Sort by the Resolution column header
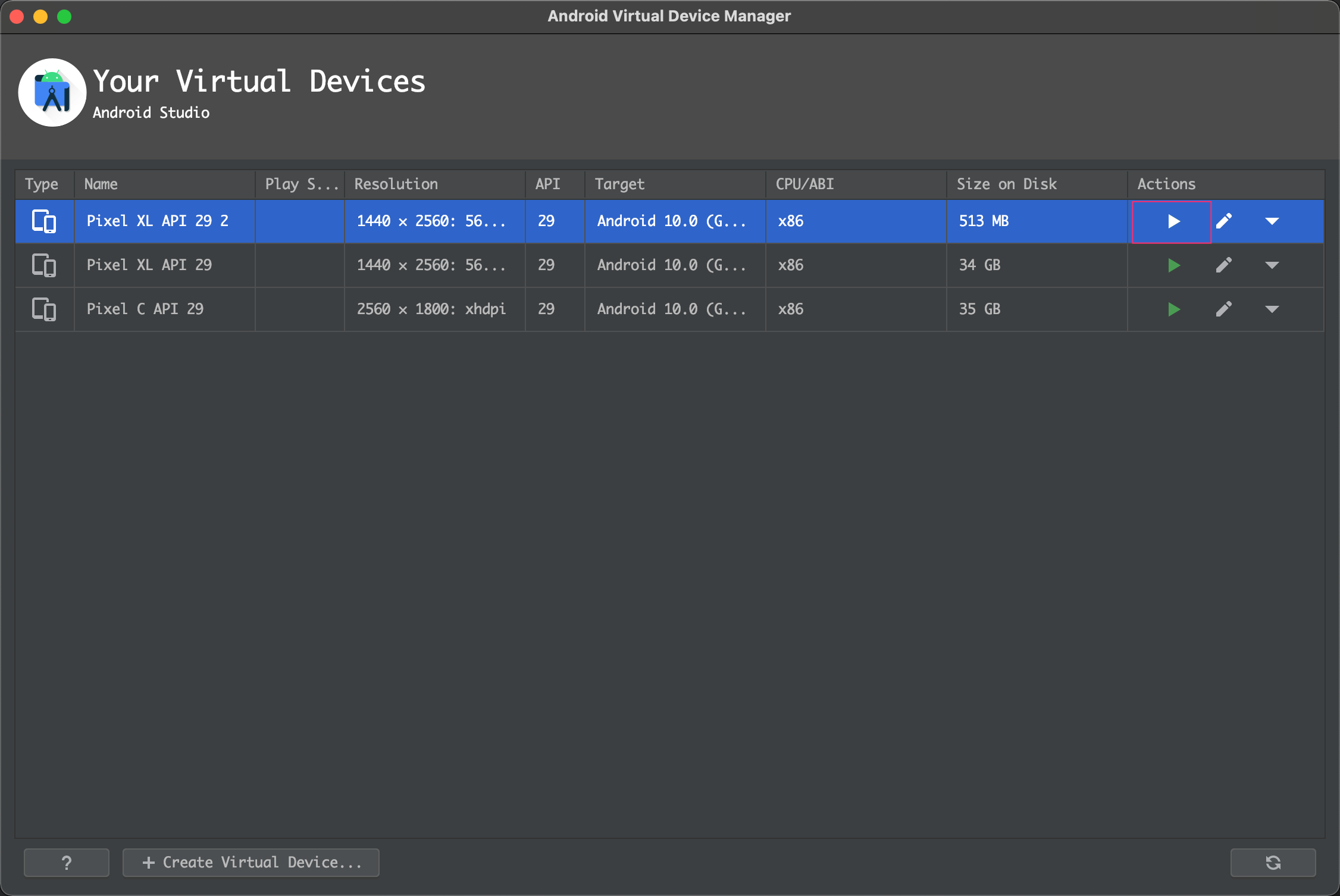Image resolution: width=1340 pixels, height=896 pixels. click(435, 184)
